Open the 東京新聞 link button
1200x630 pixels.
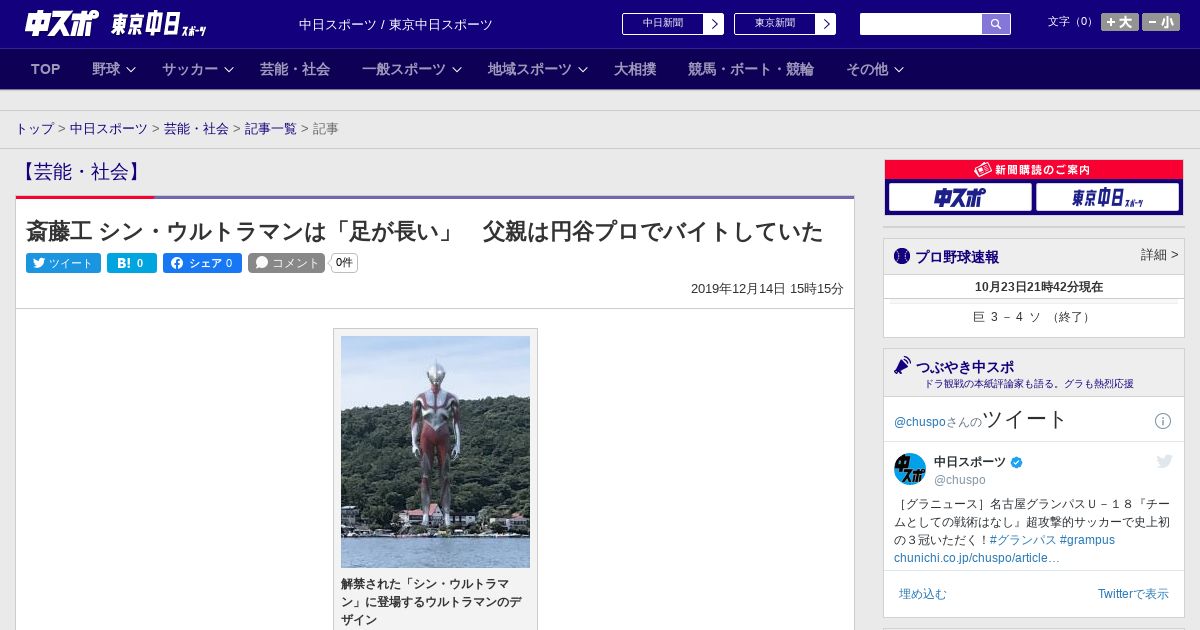tap(785, 24)
